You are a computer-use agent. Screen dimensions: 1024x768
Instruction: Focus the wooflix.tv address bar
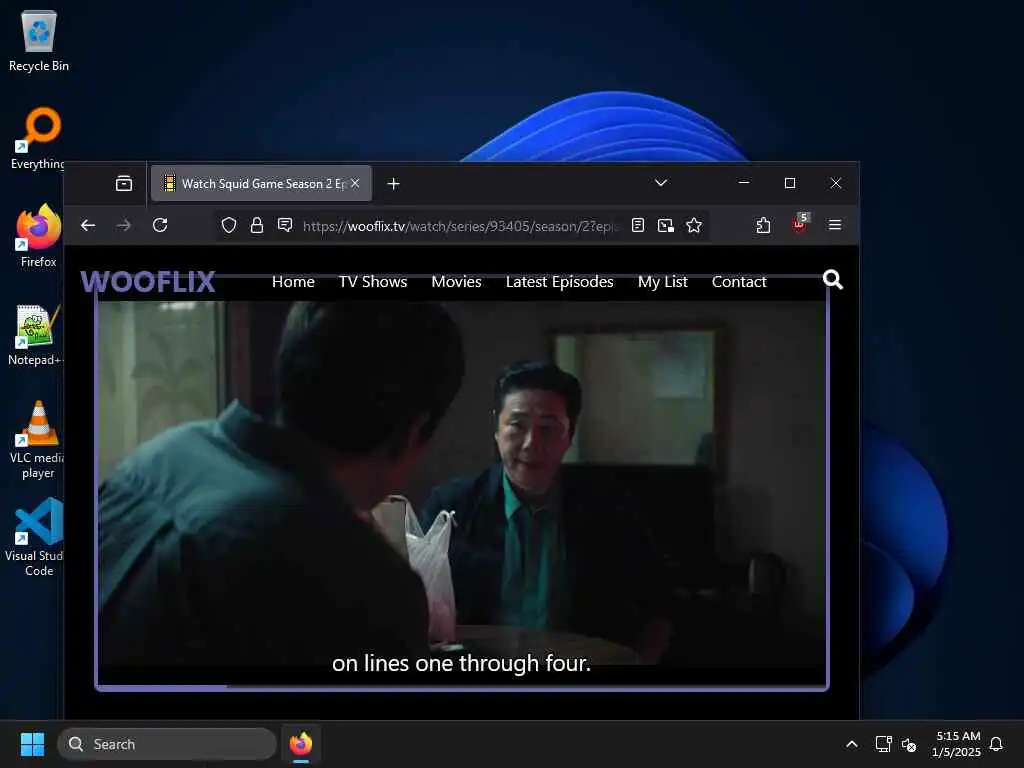460,226
